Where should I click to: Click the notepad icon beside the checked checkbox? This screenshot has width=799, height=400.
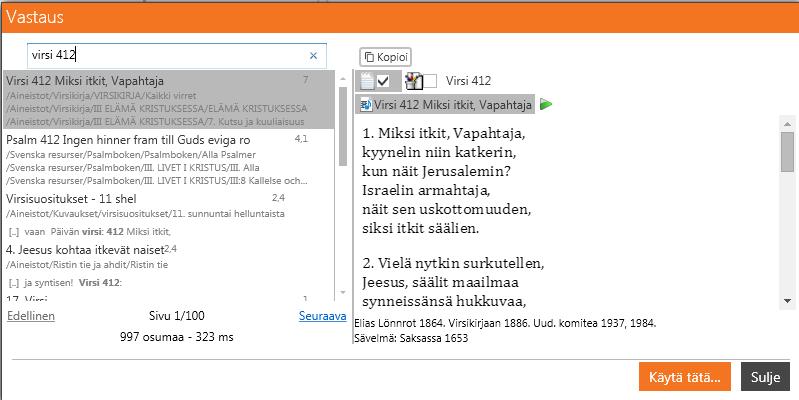point(367,81)
